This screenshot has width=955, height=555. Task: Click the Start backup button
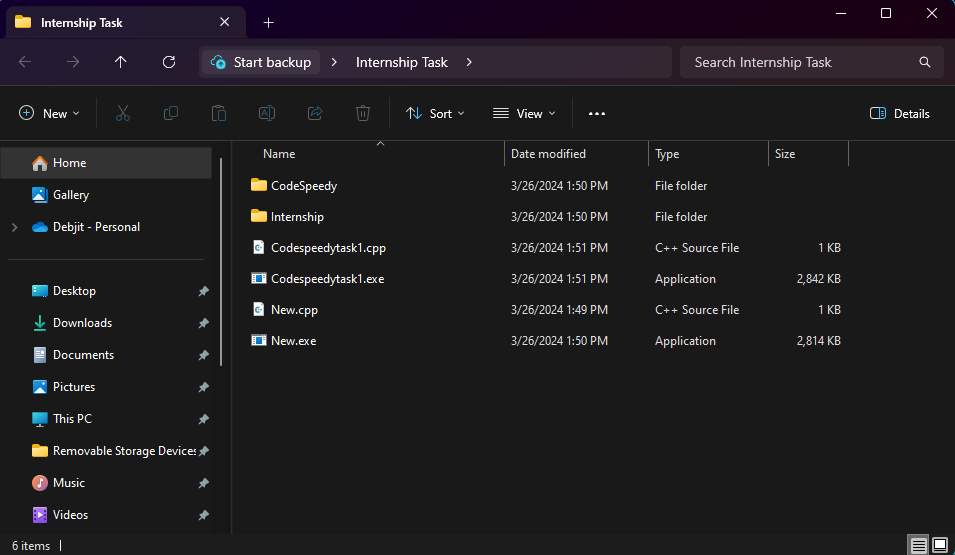(x=261, y=62)
